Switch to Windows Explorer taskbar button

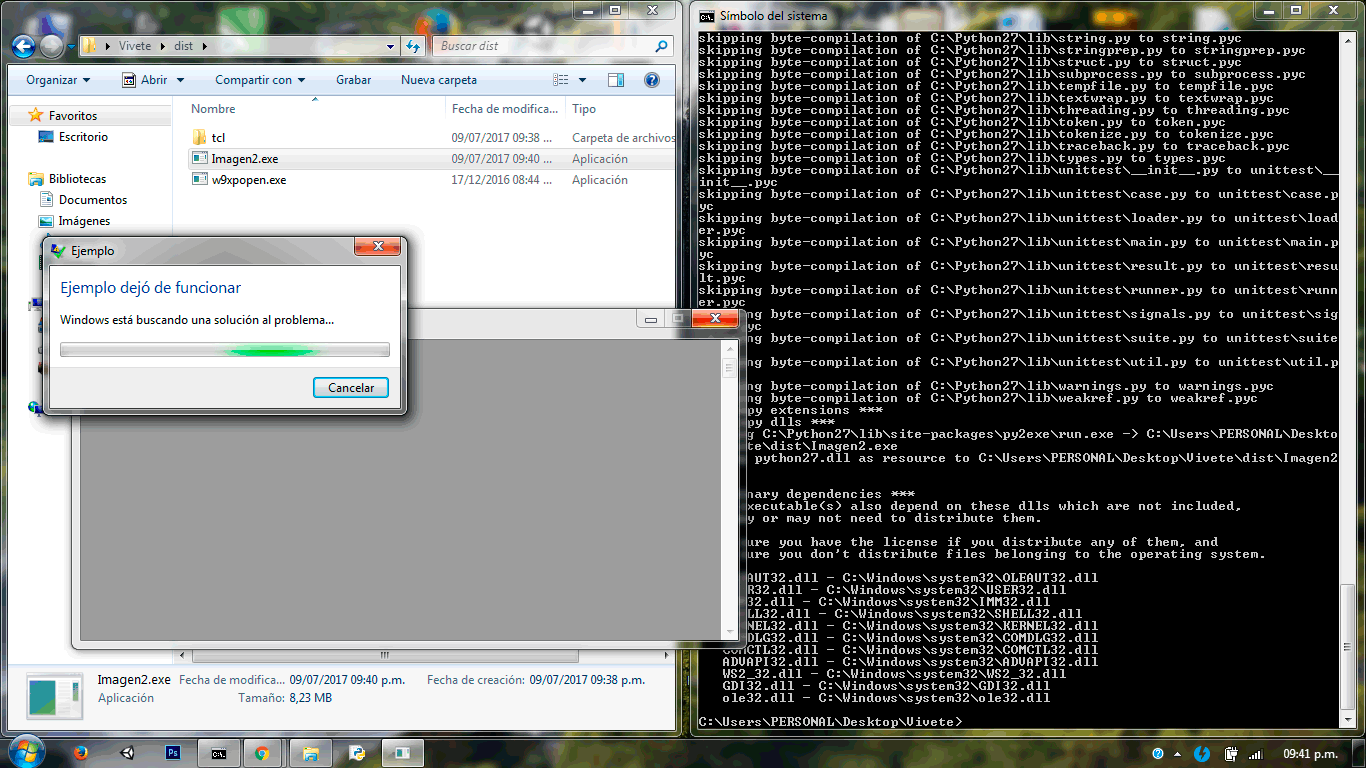(311, 753)
